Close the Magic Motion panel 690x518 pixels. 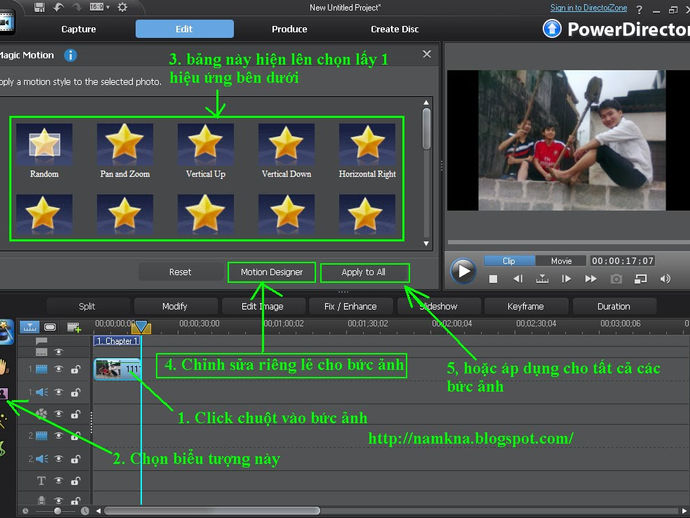pyautogui.click(x=426, y=54)
